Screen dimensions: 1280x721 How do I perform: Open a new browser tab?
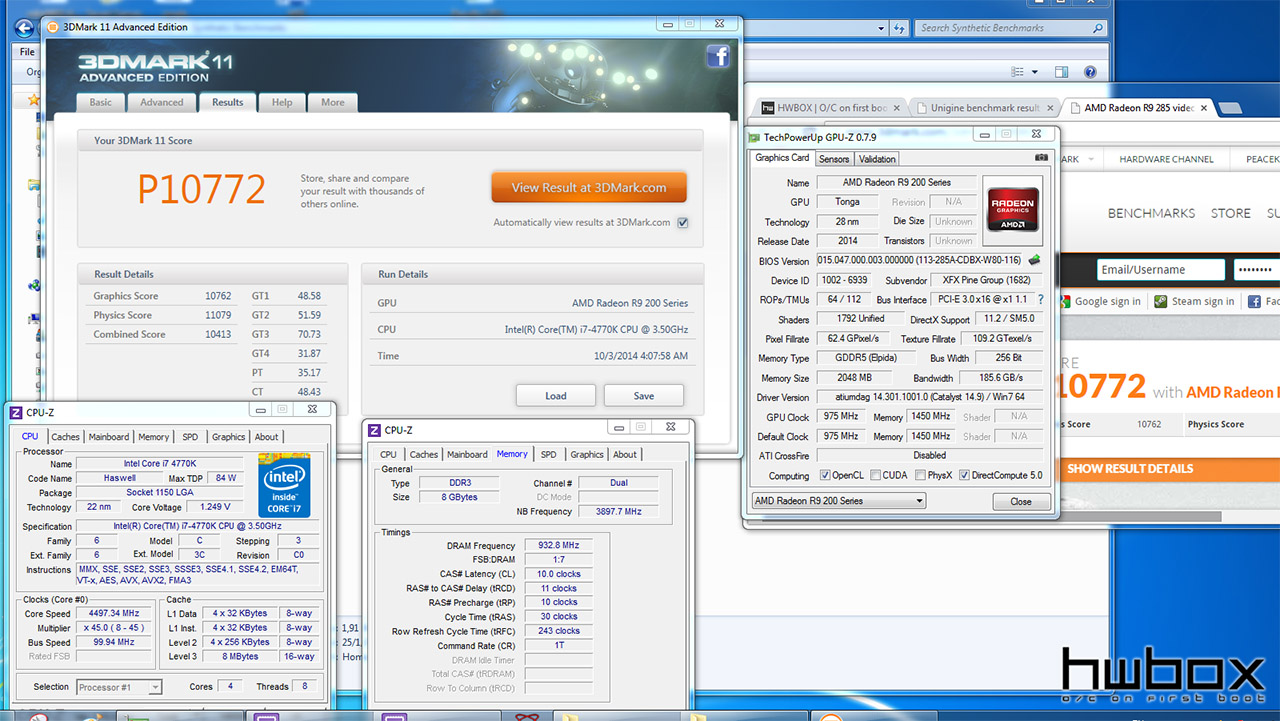tap(1231, 108)
